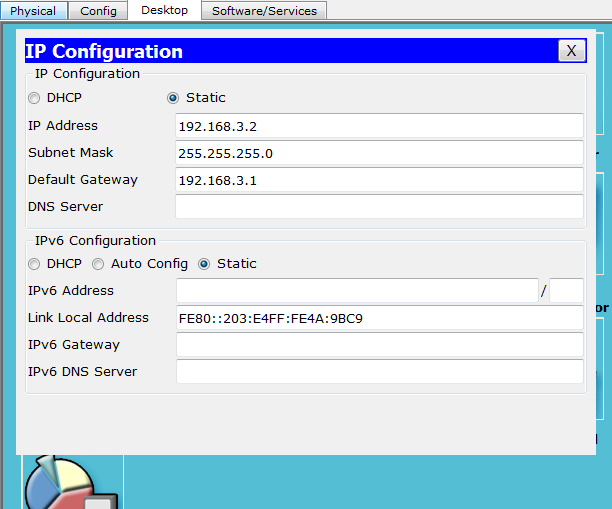
Task: Close the IP Configuration dialog
Action: coord(571,51)
